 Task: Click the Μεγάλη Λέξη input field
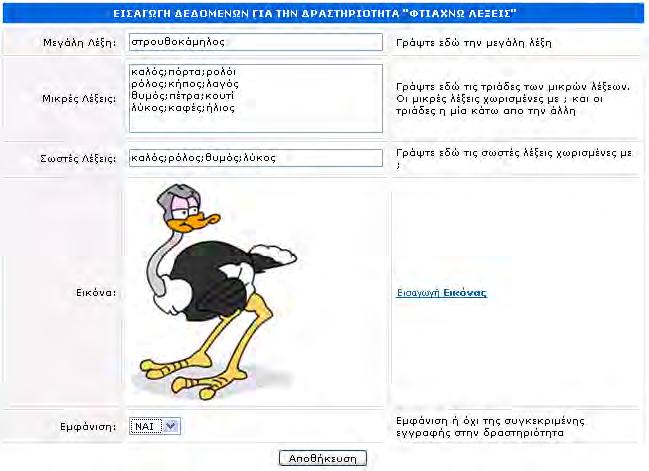255,42
